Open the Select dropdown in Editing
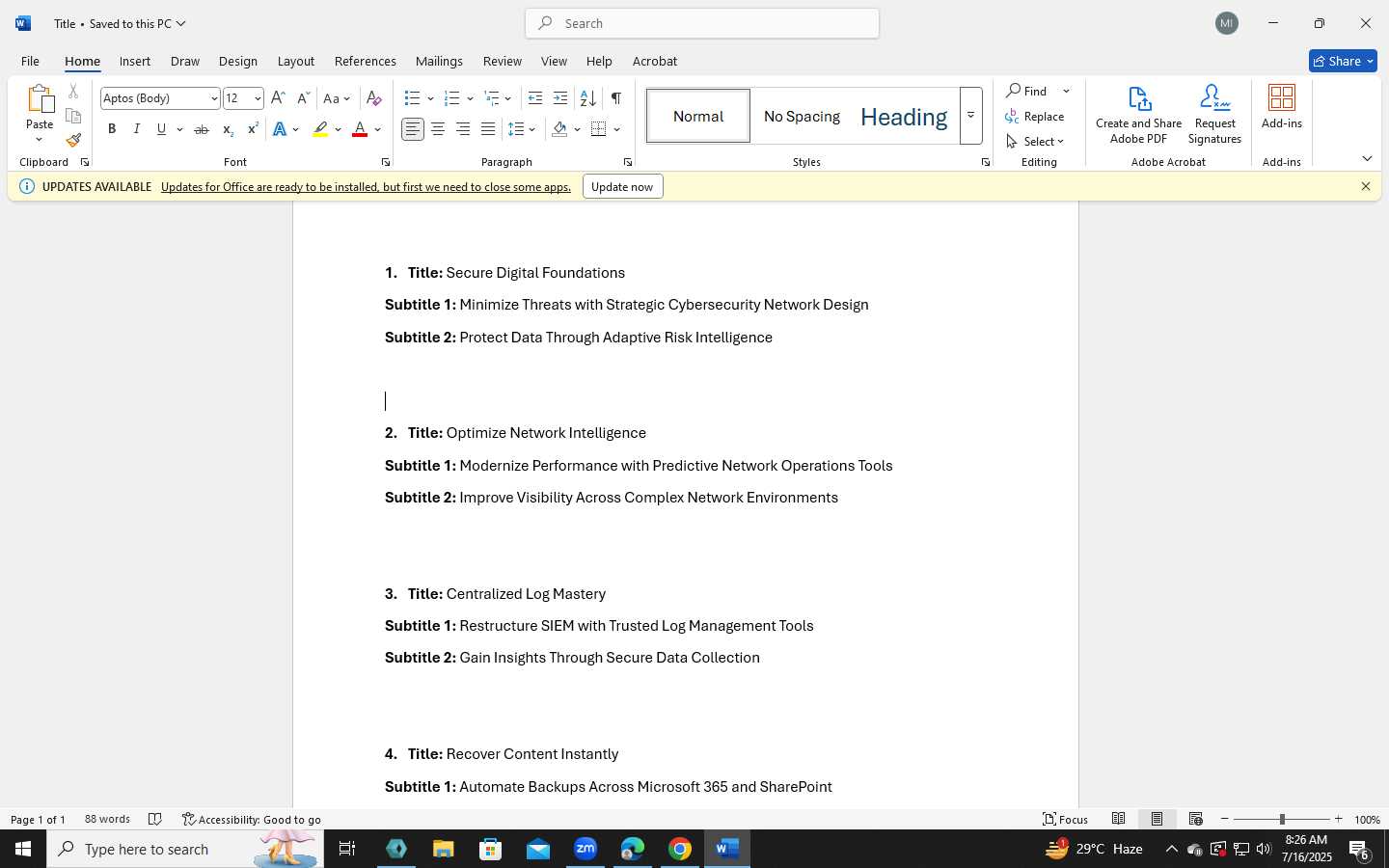The image size is (1389, 868). click(x=1035, y=141)
